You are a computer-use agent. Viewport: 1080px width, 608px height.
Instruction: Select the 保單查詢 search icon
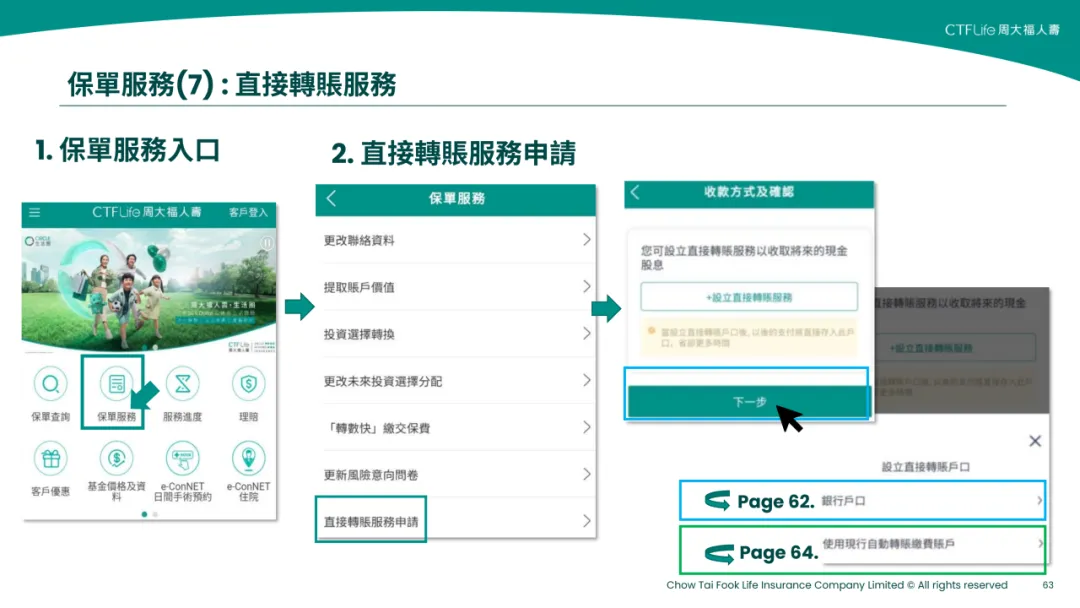[x=51, y=383]
